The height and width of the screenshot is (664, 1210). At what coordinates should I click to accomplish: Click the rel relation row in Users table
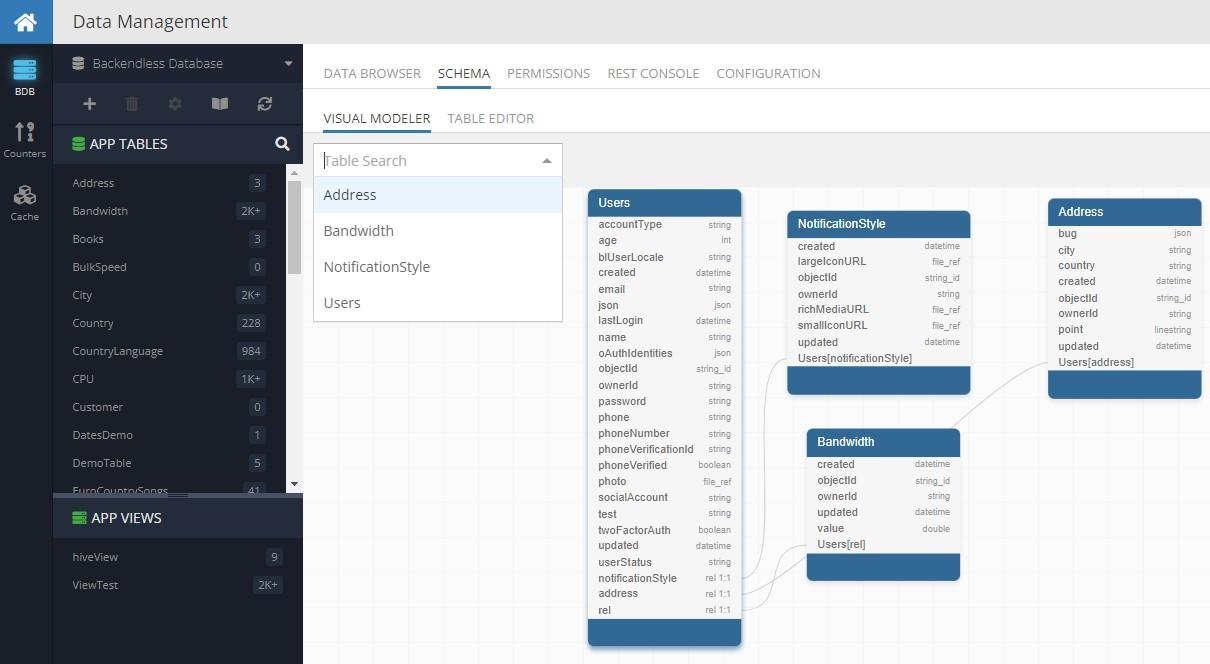tap(664, 610)
